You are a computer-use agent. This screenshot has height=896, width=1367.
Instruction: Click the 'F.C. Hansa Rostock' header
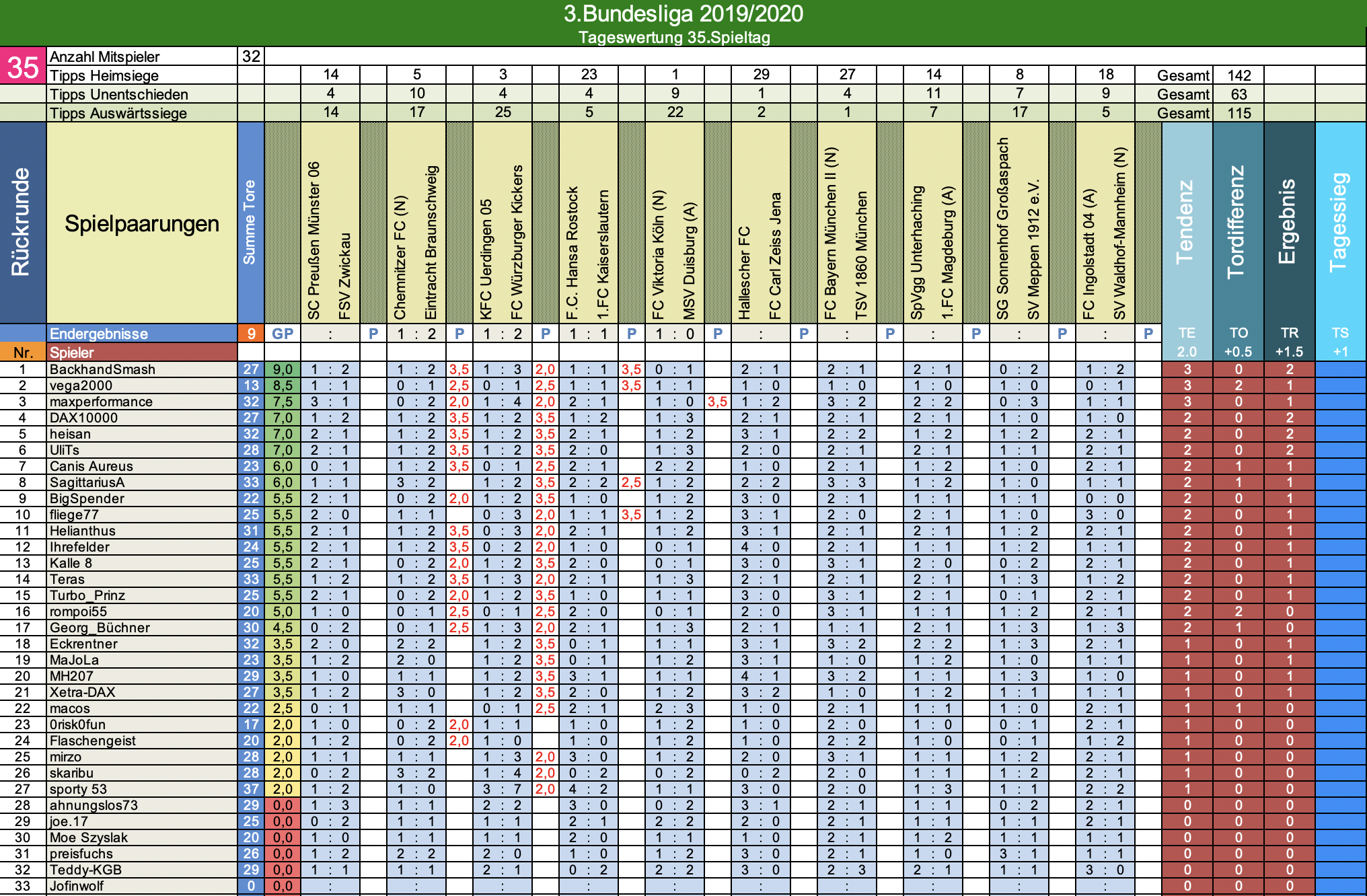pos(572,253)
